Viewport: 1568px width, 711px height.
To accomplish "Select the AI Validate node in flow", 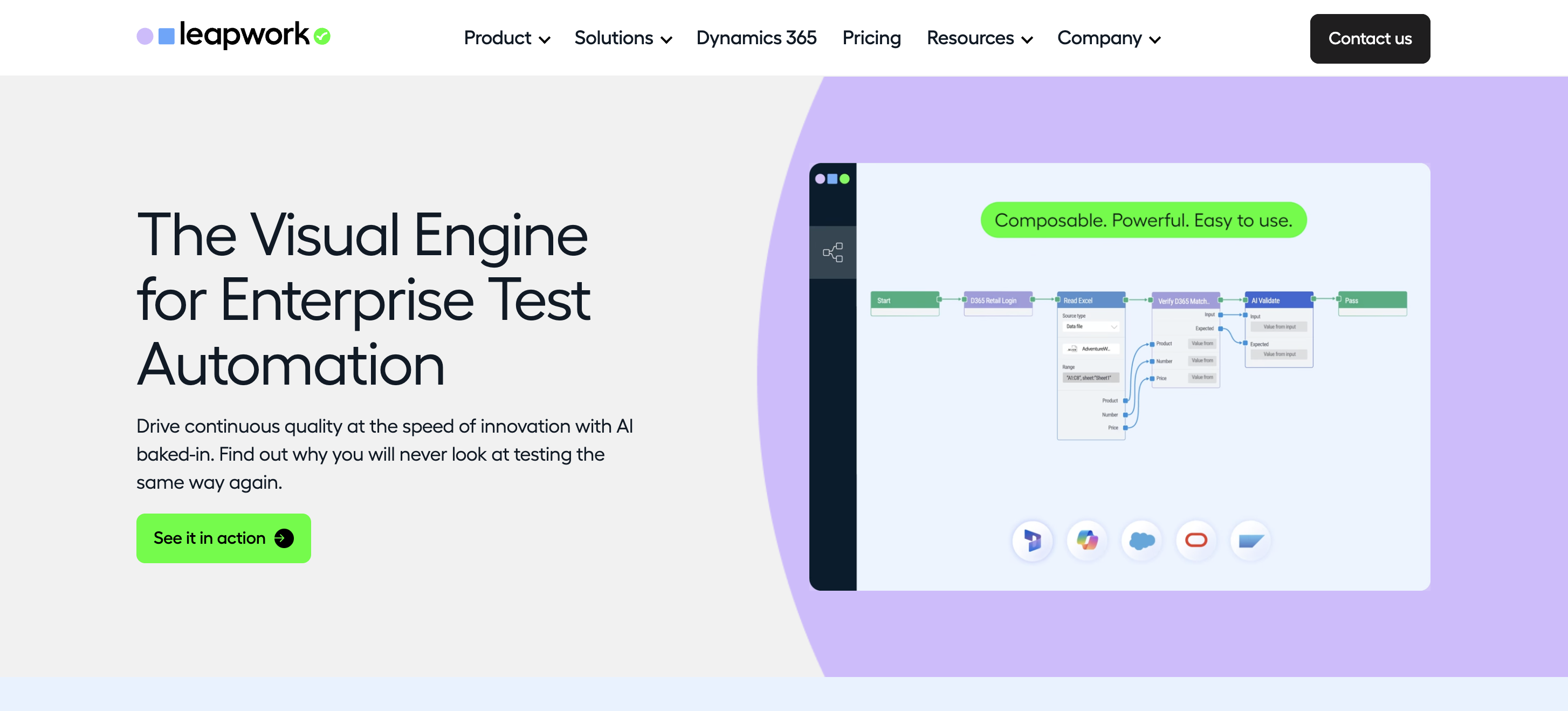I will (1279, 300).
